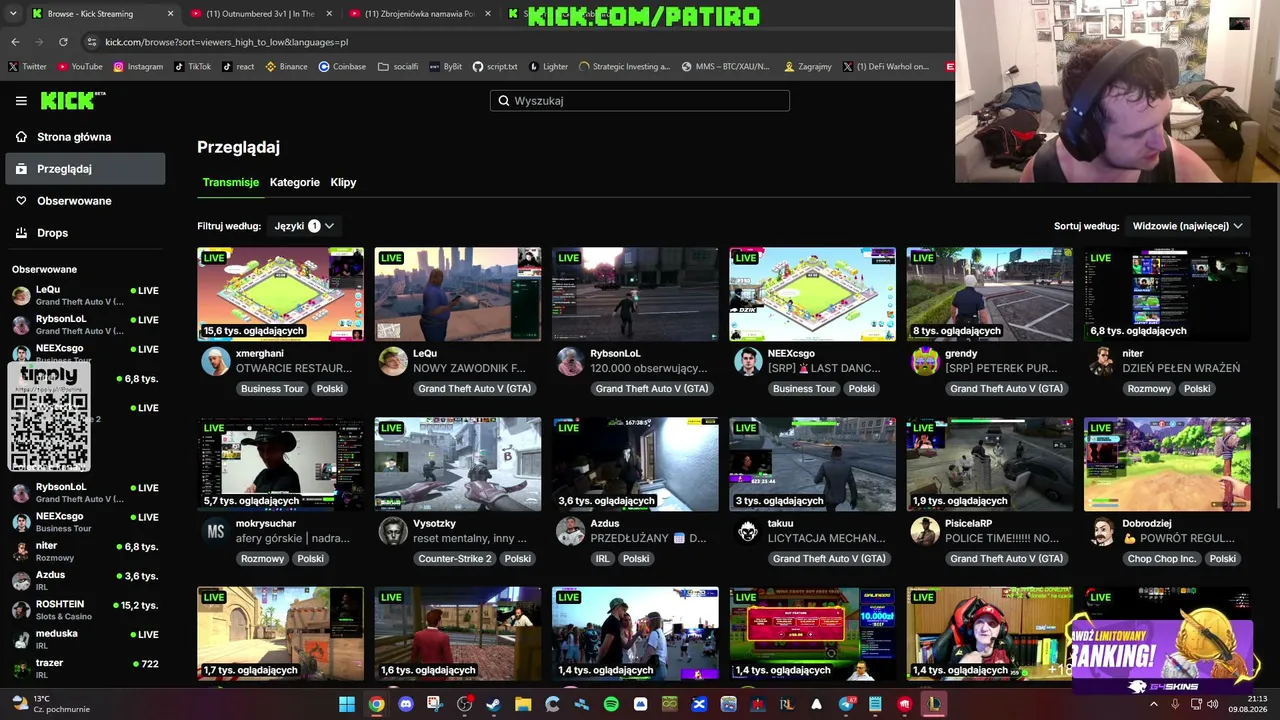Screen dimensions: 1280x720
Task: Open ROSHTEIN's channel in the followed list
Action: point(85,610)
